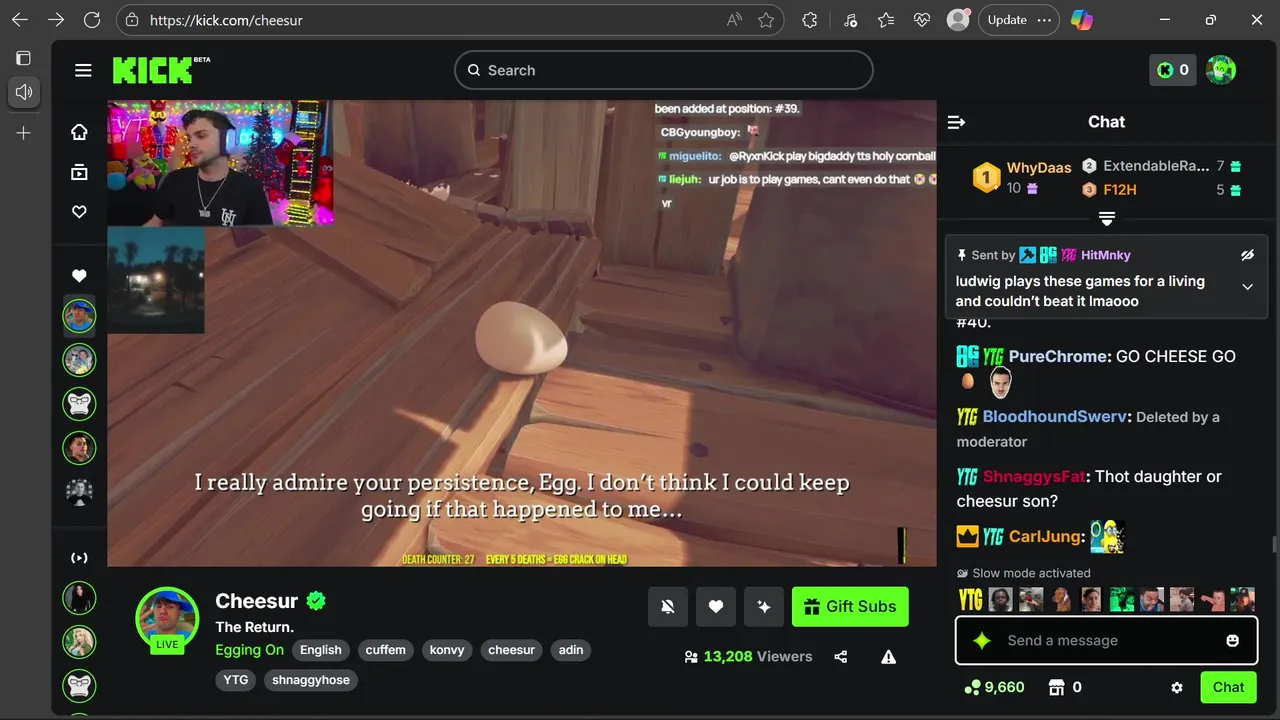Select the shnaggyhose tag

click(311, 680)
